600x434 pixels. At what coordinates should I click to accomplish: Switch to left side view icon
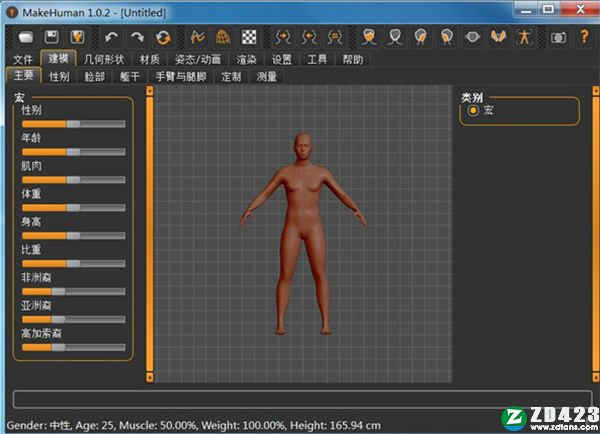click(x=421, y=38)
